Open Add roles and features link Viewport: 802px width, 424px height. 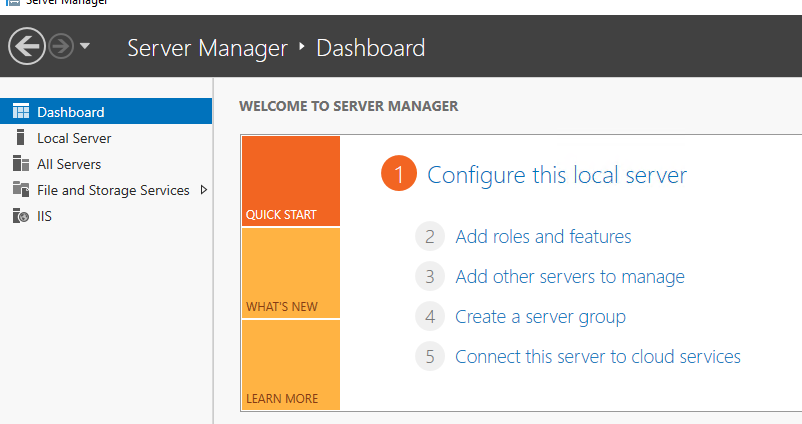pos(543,237)
